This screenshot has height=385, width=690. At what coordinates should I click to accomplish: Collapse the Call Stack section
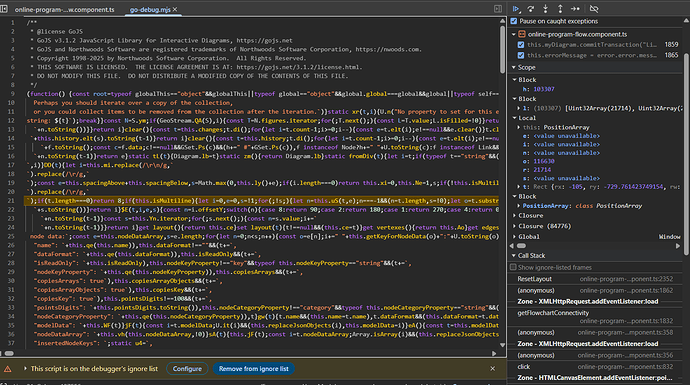(514, 256)
